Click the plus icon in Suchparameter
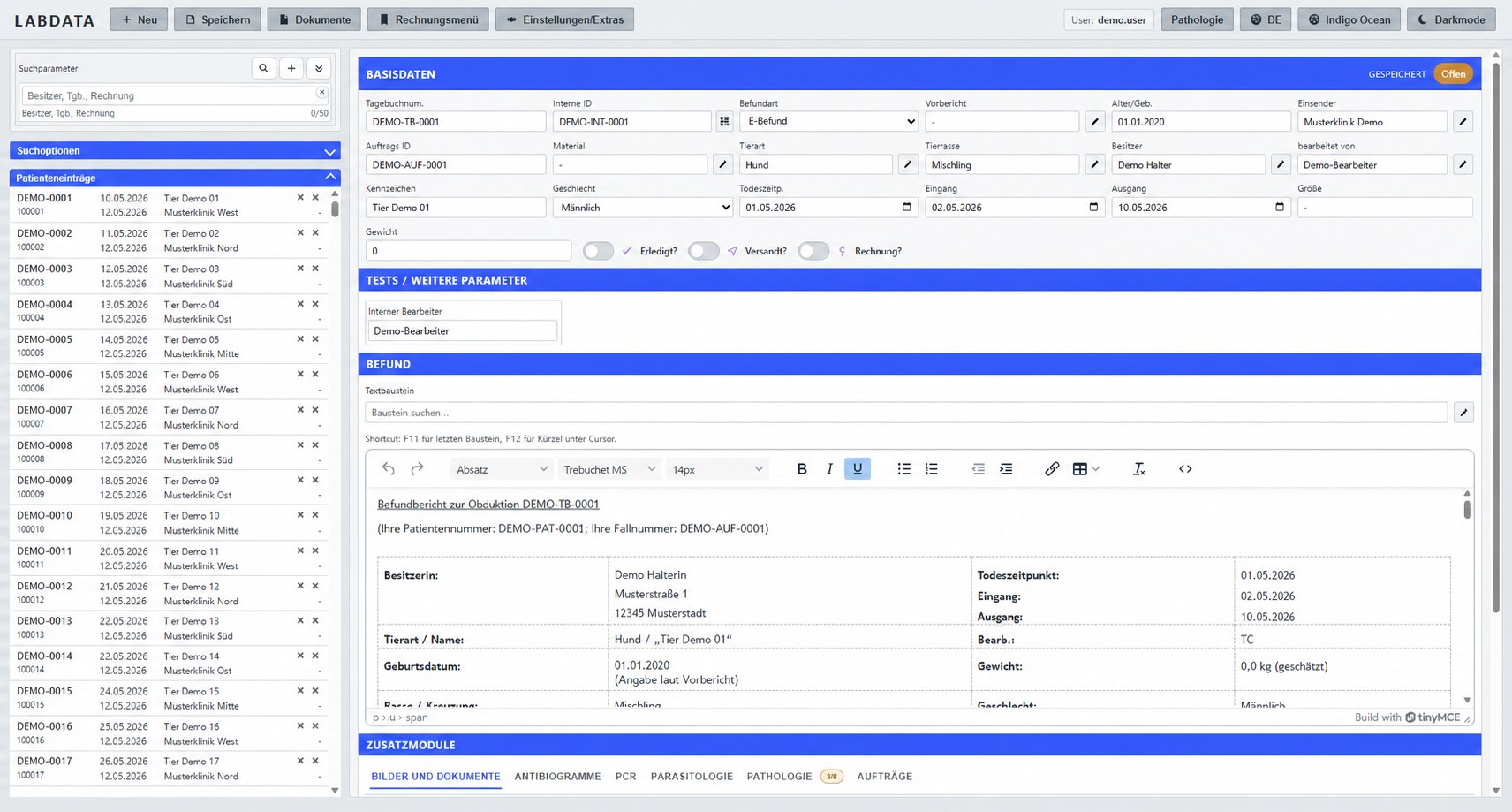The width and height of the screenshot is (1512, 812). coord(291,68)
